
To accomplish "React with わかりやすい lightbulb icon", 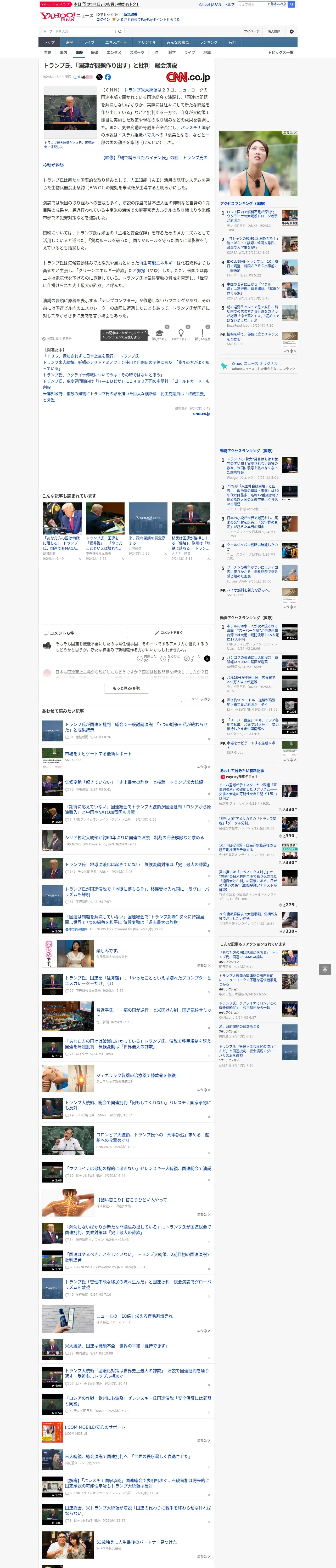I will (x=181, y=333).
